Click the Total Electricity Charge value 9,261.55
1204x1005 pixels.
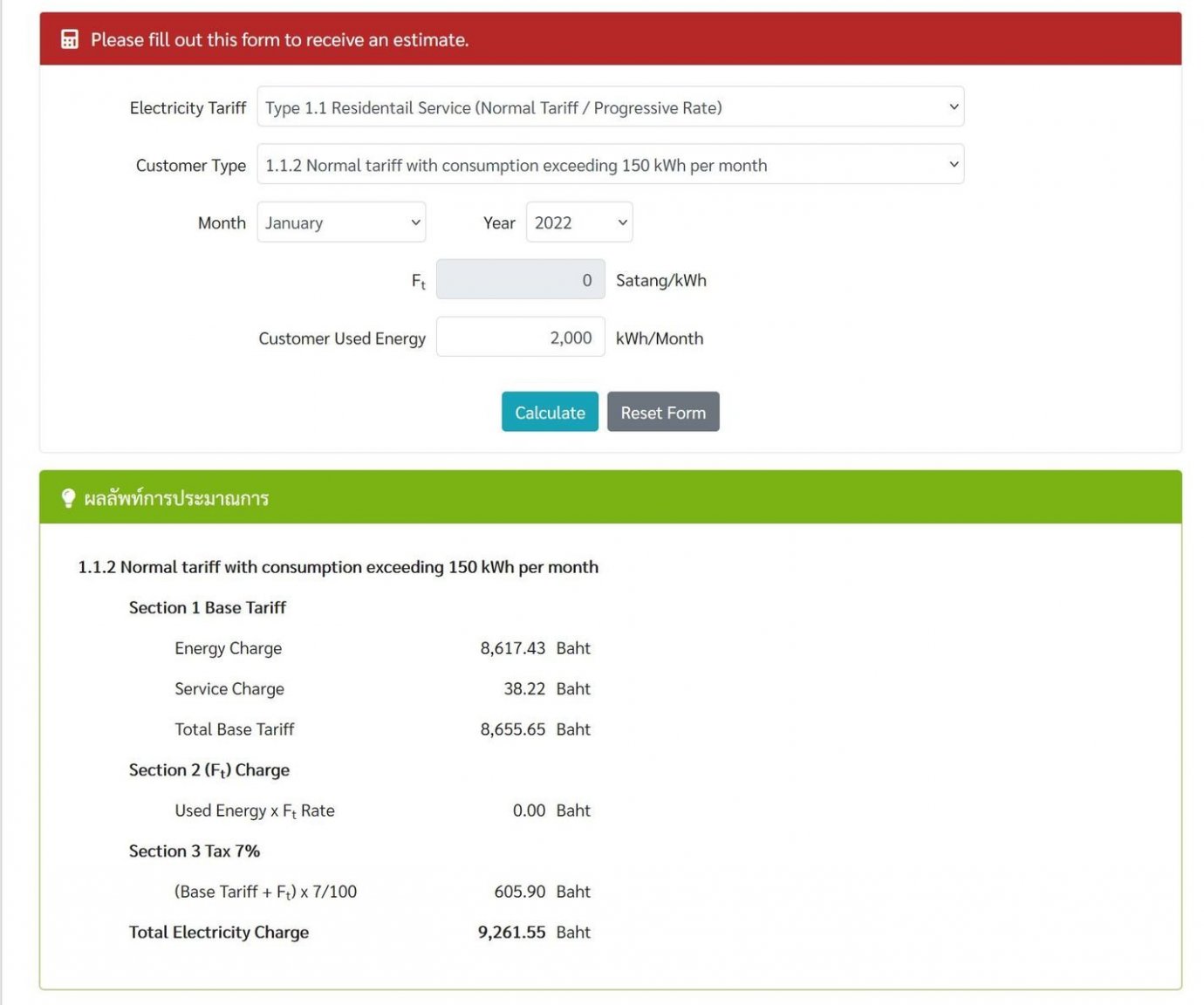[x=511, y=932]
